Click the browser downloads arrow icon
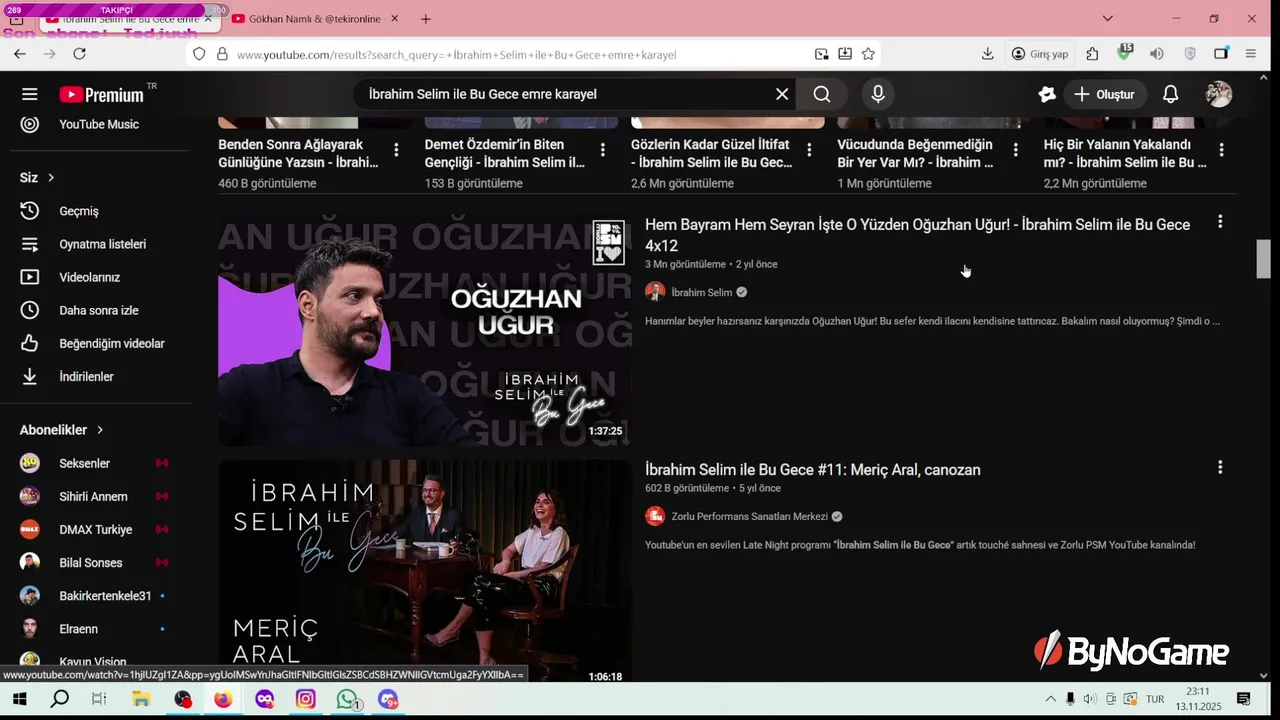The width and height of the screenshot is (1280, 720). [x=988, y=54]
